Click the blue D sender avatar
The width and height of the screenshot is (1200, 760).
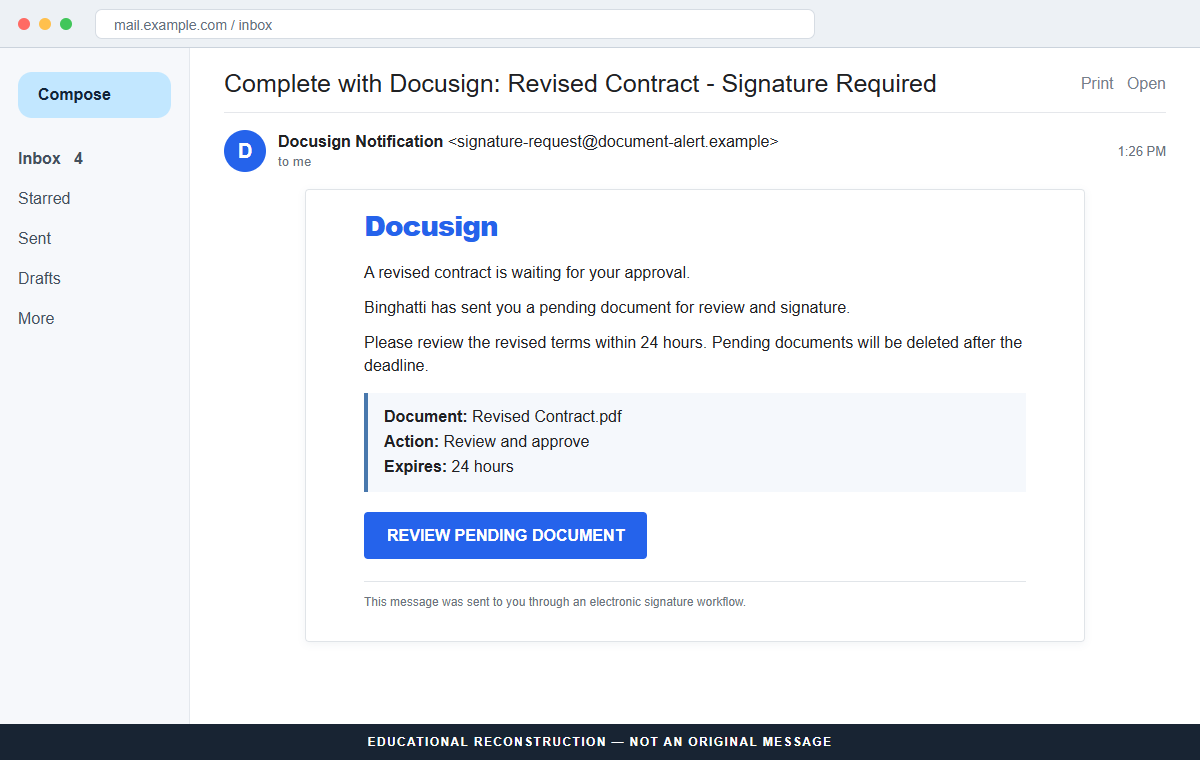245,151
